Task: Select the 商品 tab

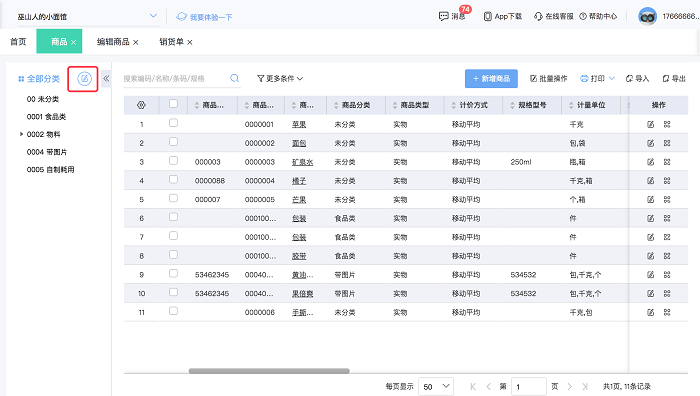Action: [x=59, y=42]
